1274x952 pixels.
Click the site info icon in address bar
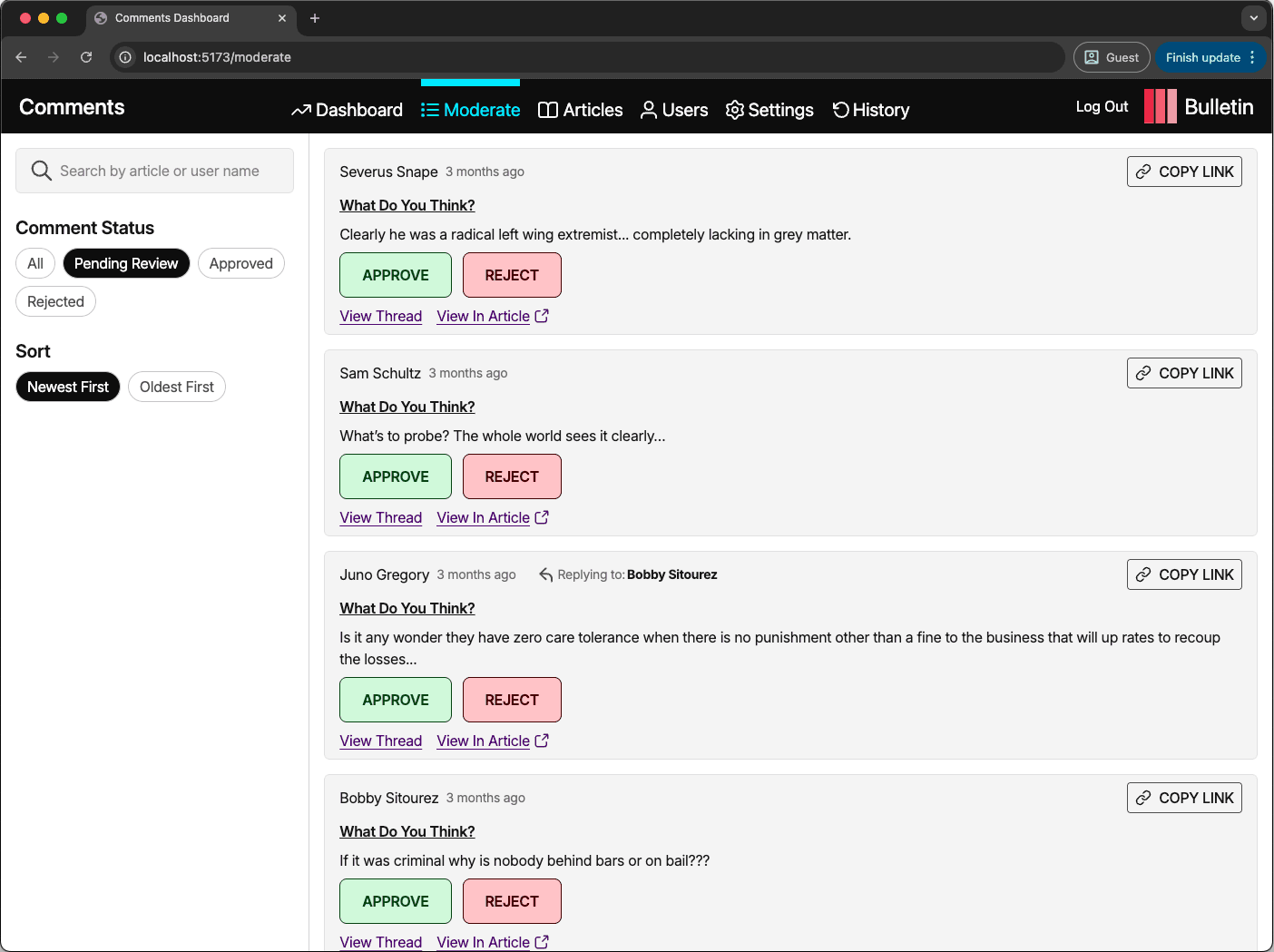point(125,57)
